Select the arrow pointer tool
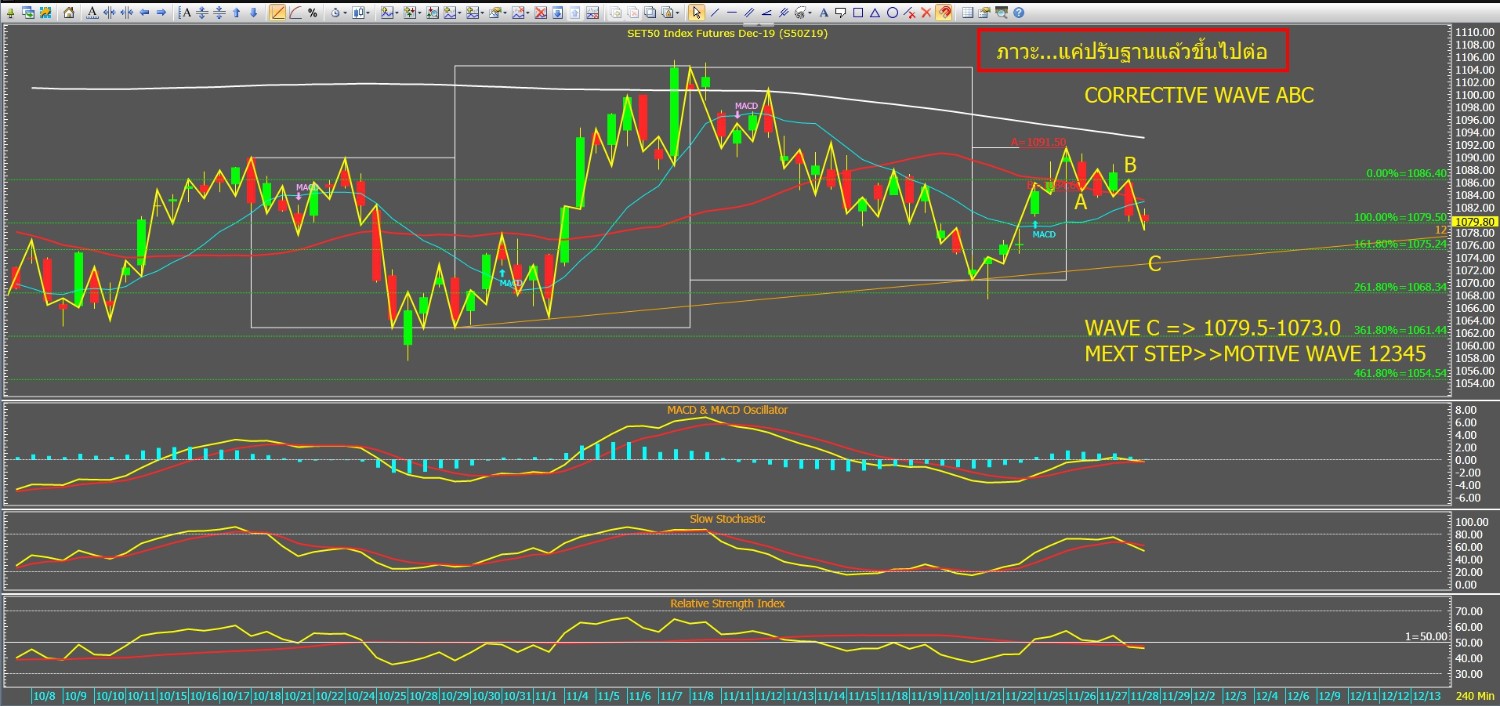The image size is (1500, 706). [x=697, y=13]
